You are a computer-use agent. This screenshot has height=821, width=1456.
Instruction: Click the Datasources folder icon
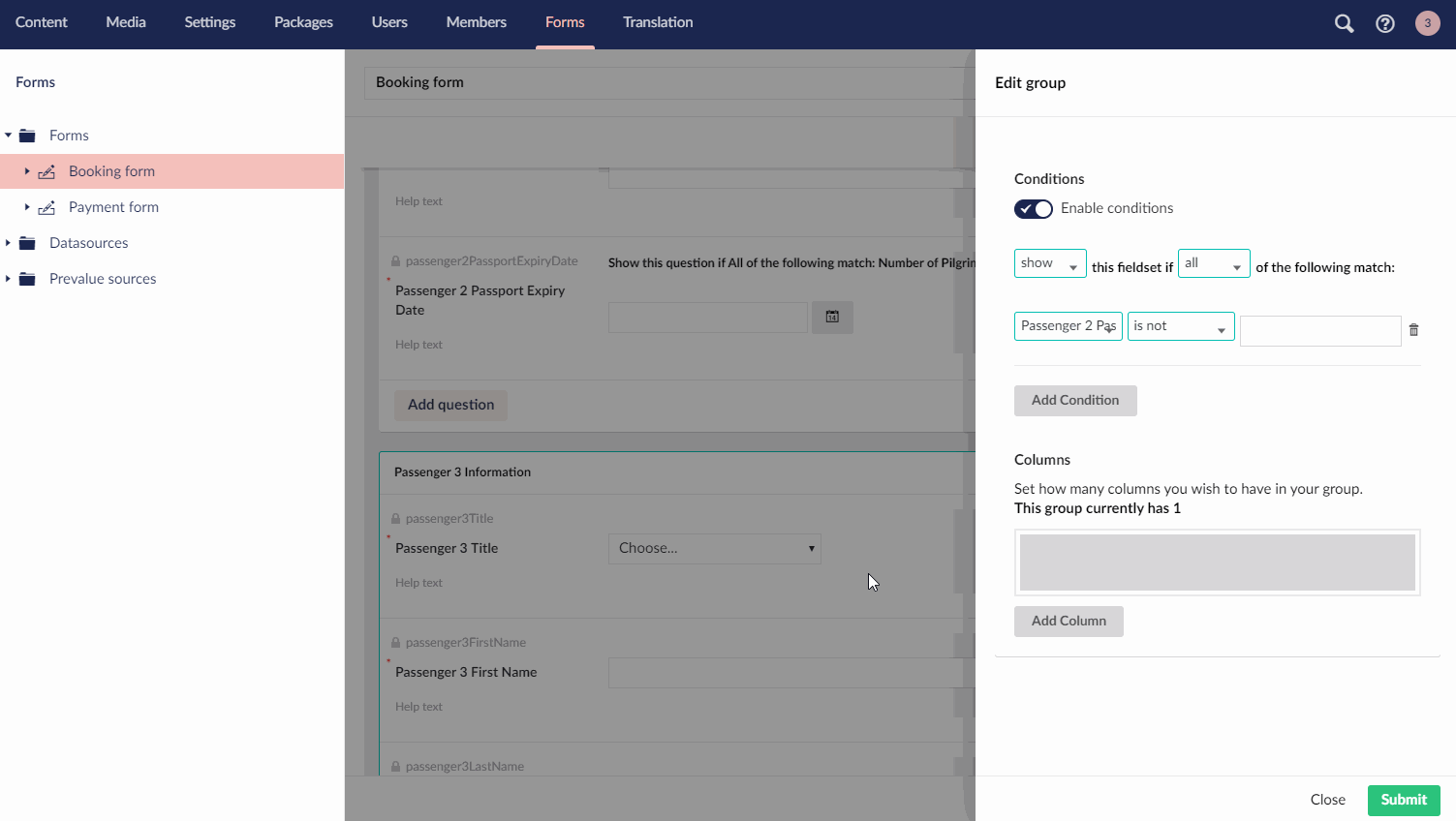tap(27, 242)
